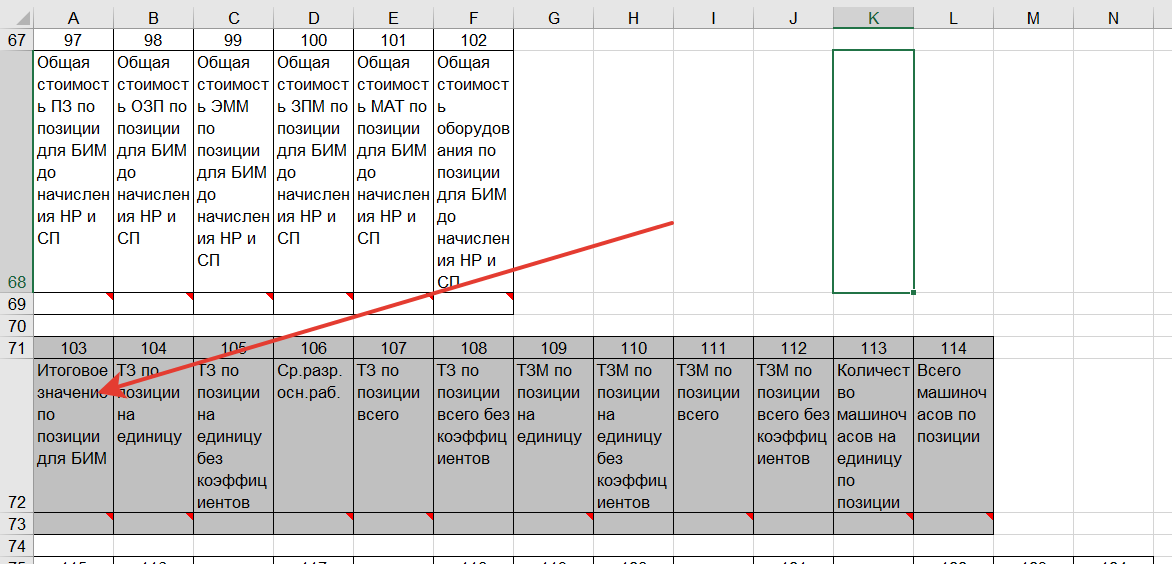This screenshot has height=564, width=1172.
Task: Click cell containing number 113
Action: click(x=873, y=348)
